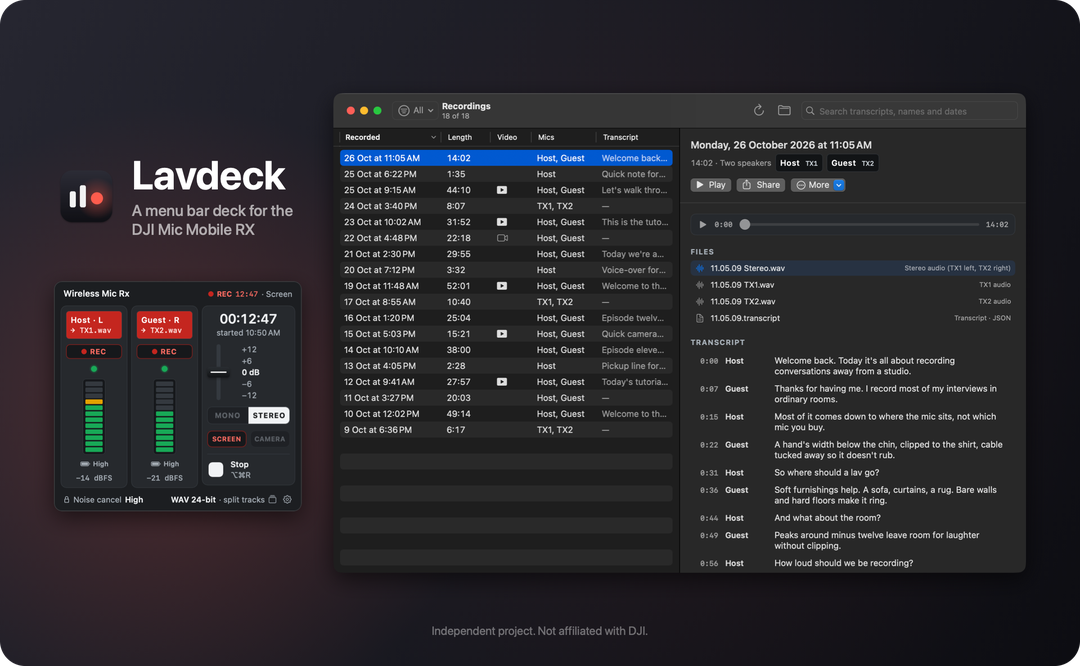Click the Guest level meter
This screenshot has height=666, width=1080.
pos(165,416)
